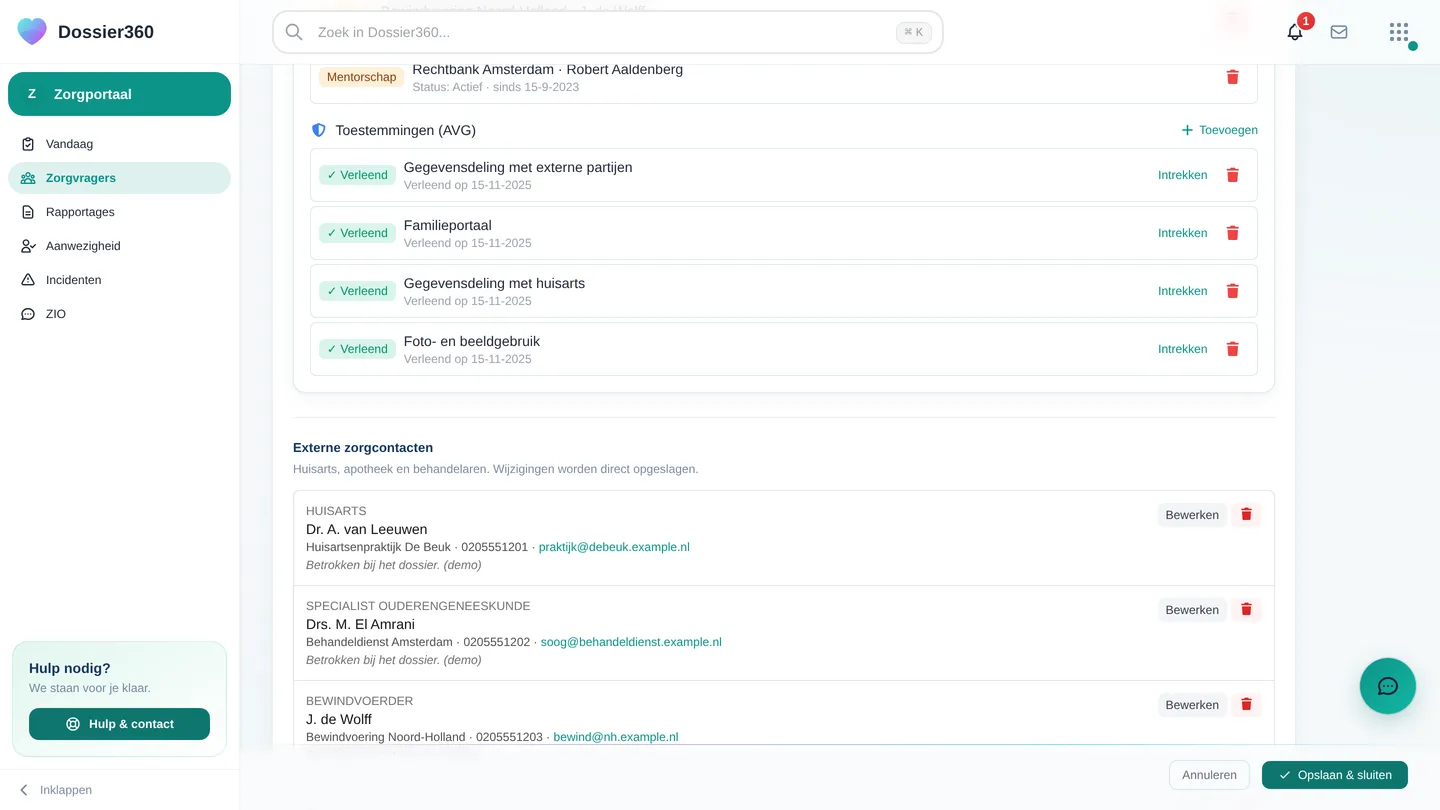This screenshot has height=810, width=1440.
Task: Remove contact Dr. A. van Leeuwen
Action: tap(1246, 515)
